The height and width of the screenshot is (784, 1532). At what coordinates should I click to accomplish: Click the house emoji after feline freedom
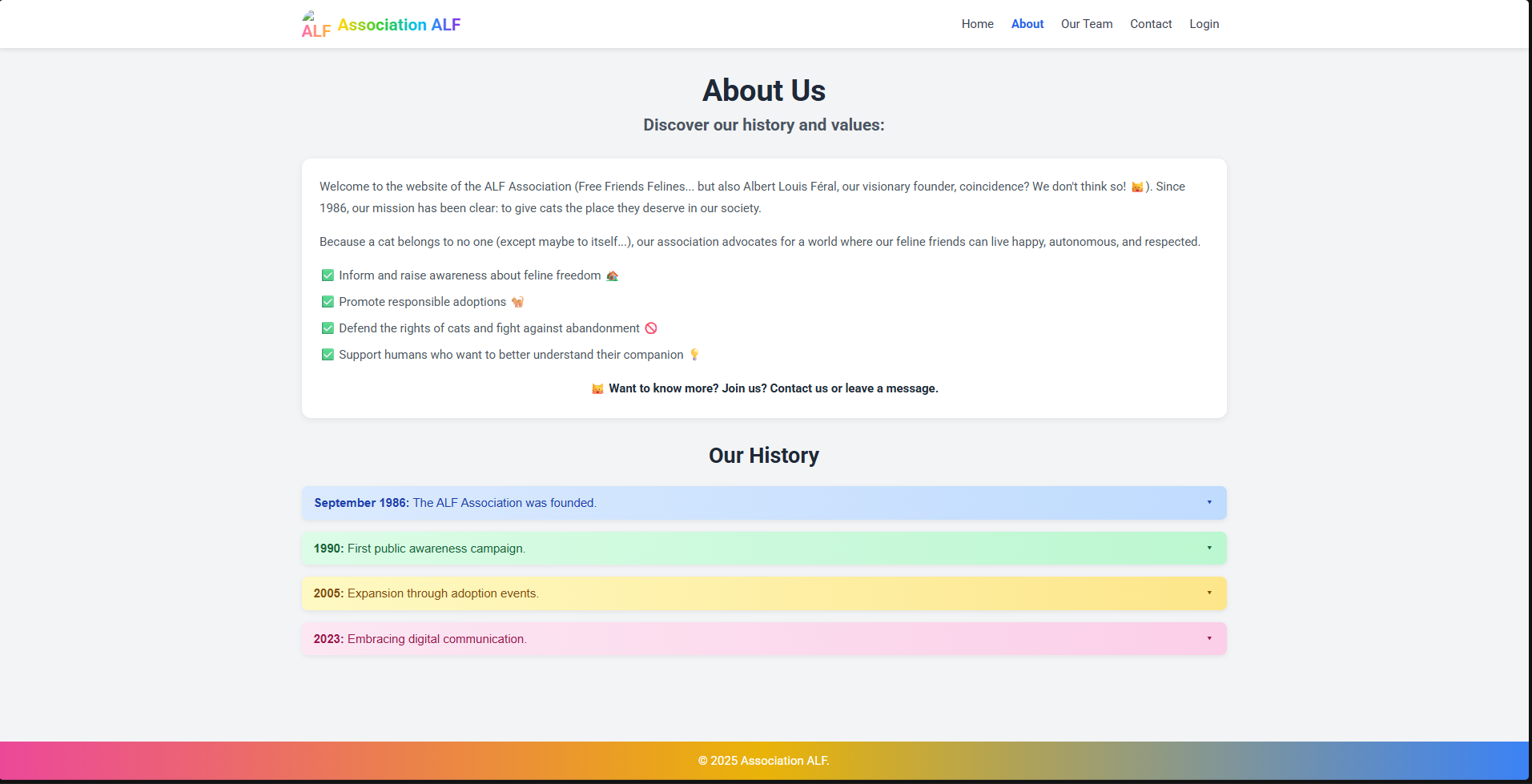[613, 275]
